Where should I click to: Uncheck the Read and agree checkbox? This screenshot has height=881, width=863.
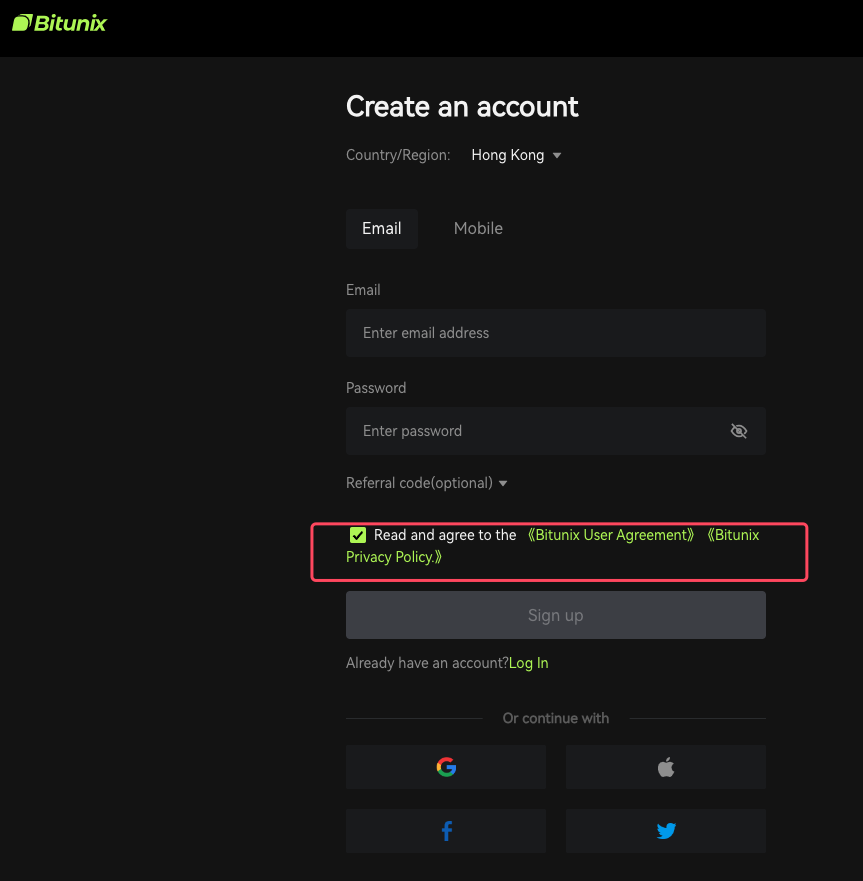pos(358,535)
